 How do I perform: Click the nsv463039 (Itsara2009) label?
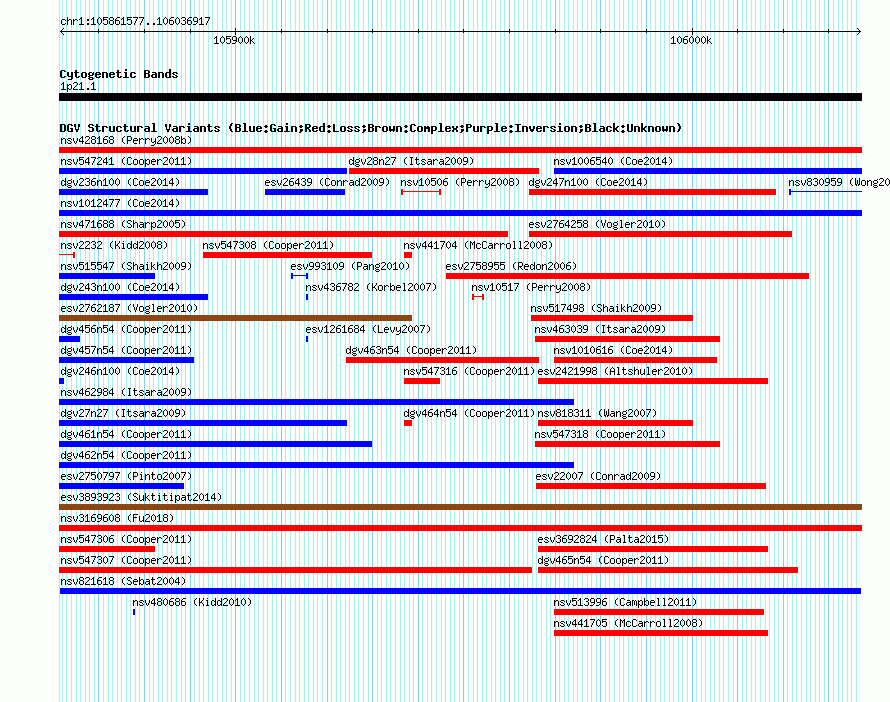[600, 329]
